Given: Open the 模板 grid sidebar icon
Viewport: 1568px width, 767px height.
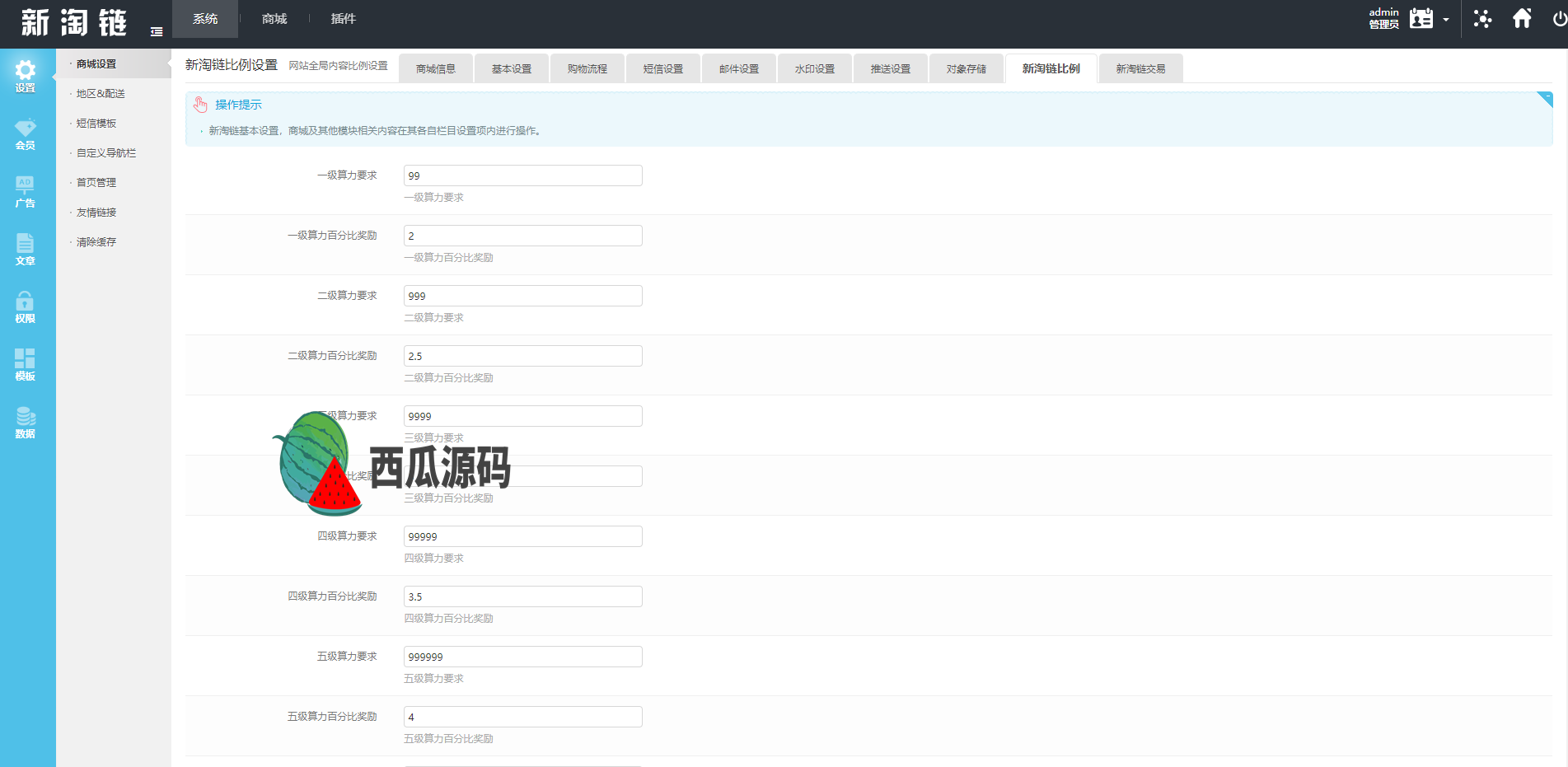Looking at the screenshot, I should (26, 365).
